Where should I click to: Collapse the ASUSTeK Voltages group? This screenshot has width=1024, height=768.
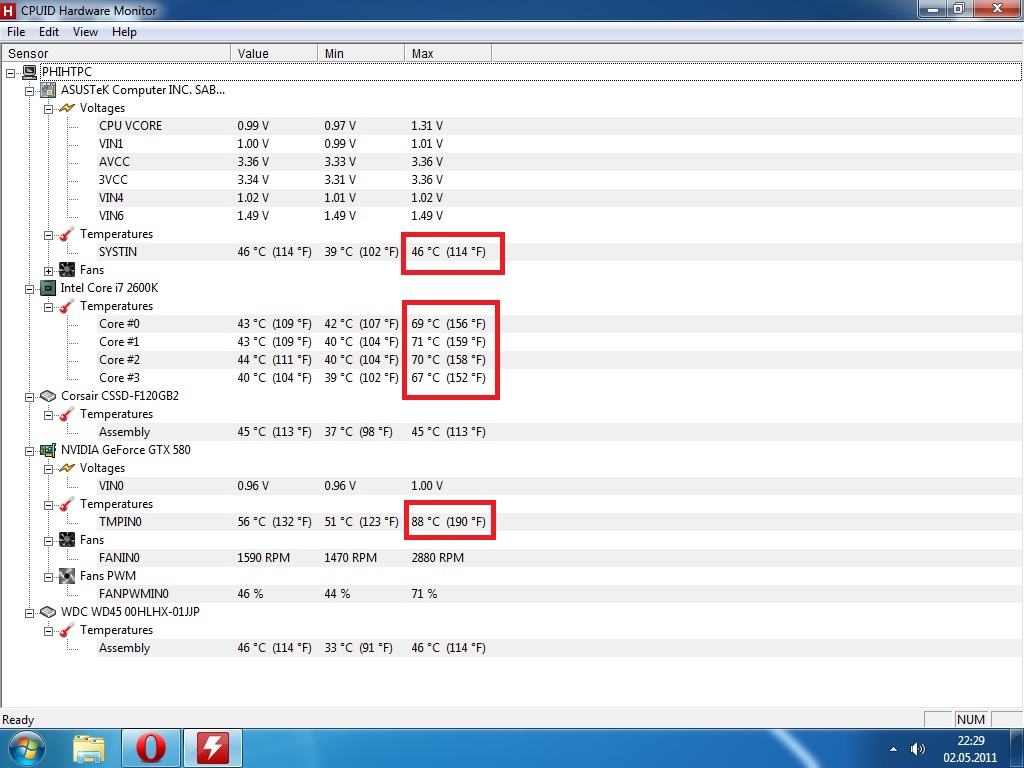point(48,109)
